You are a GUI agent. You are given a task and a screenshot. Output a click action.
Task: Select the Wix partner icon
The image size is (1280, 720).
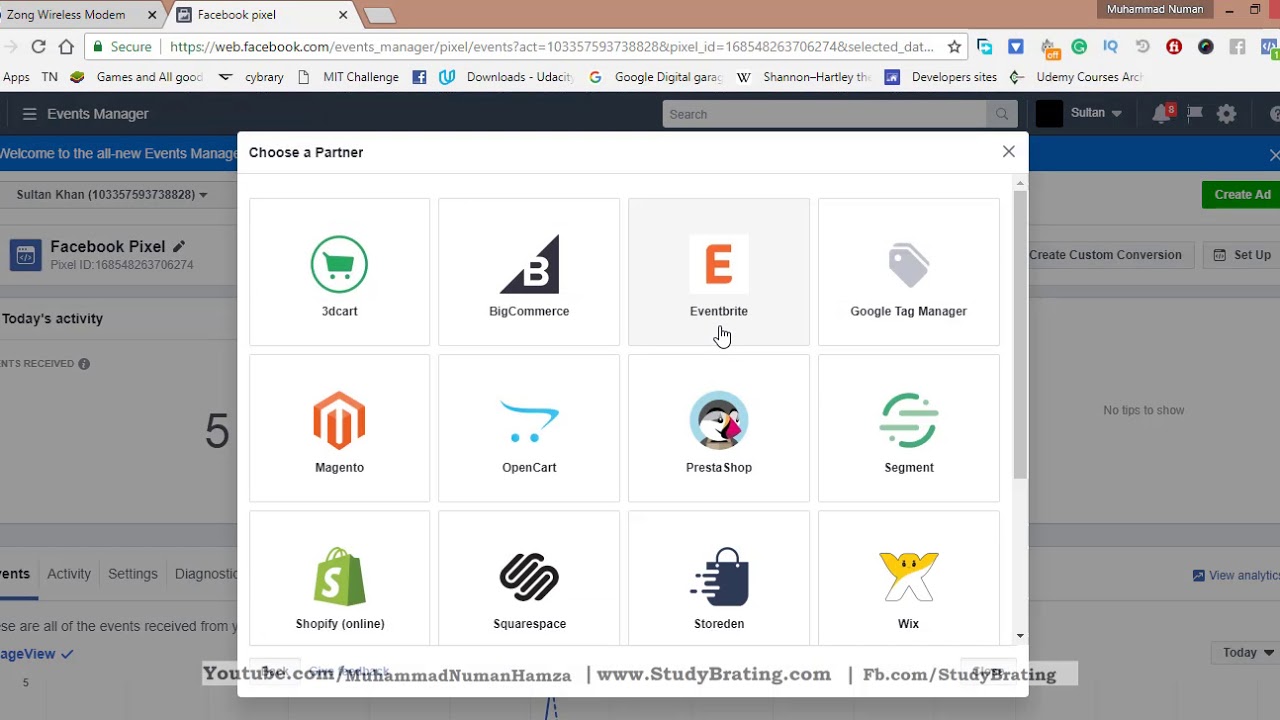[x=908, y=577]
